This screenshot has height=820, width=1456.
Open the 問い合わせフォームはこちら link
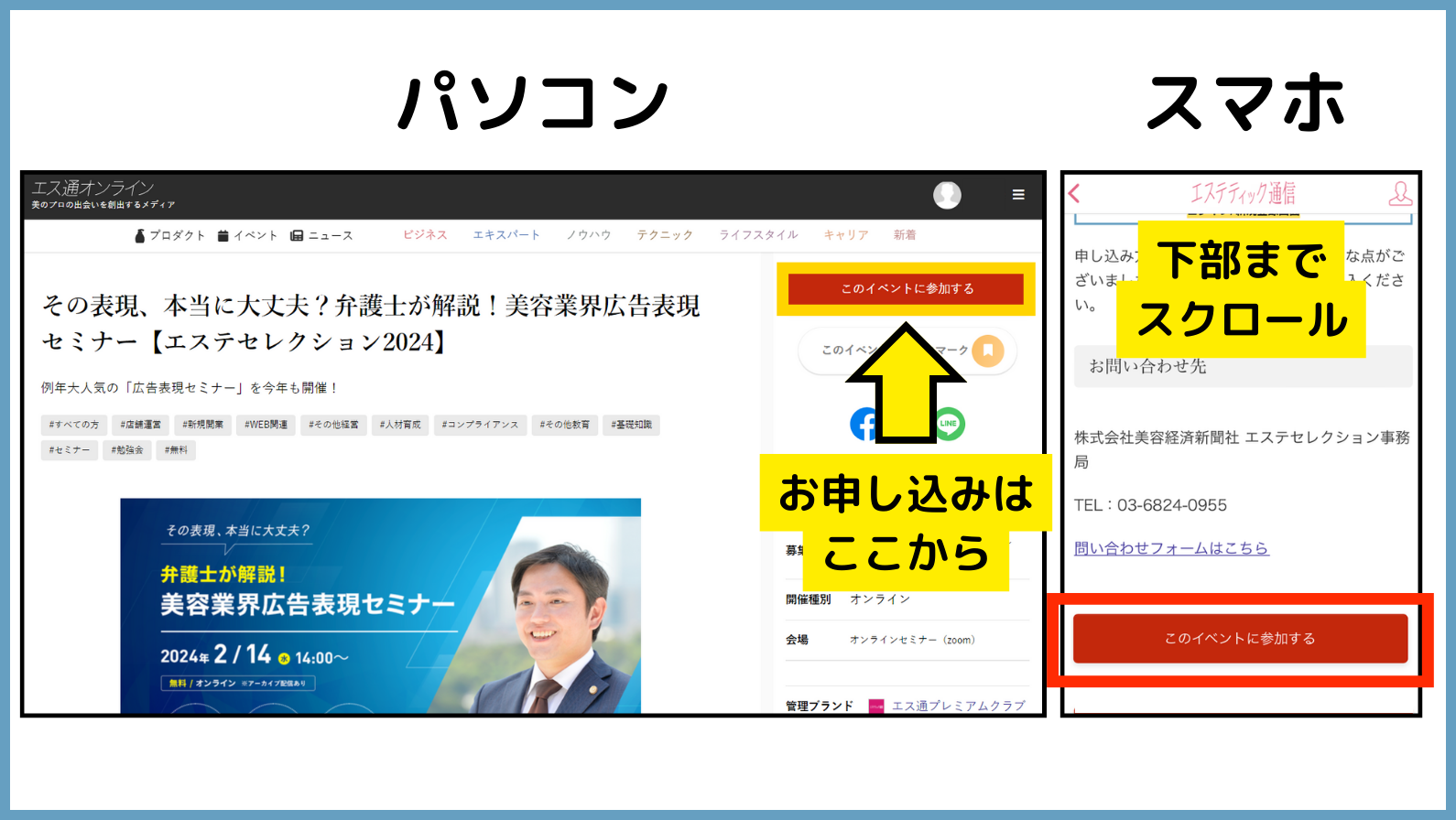coord(1171,548)
